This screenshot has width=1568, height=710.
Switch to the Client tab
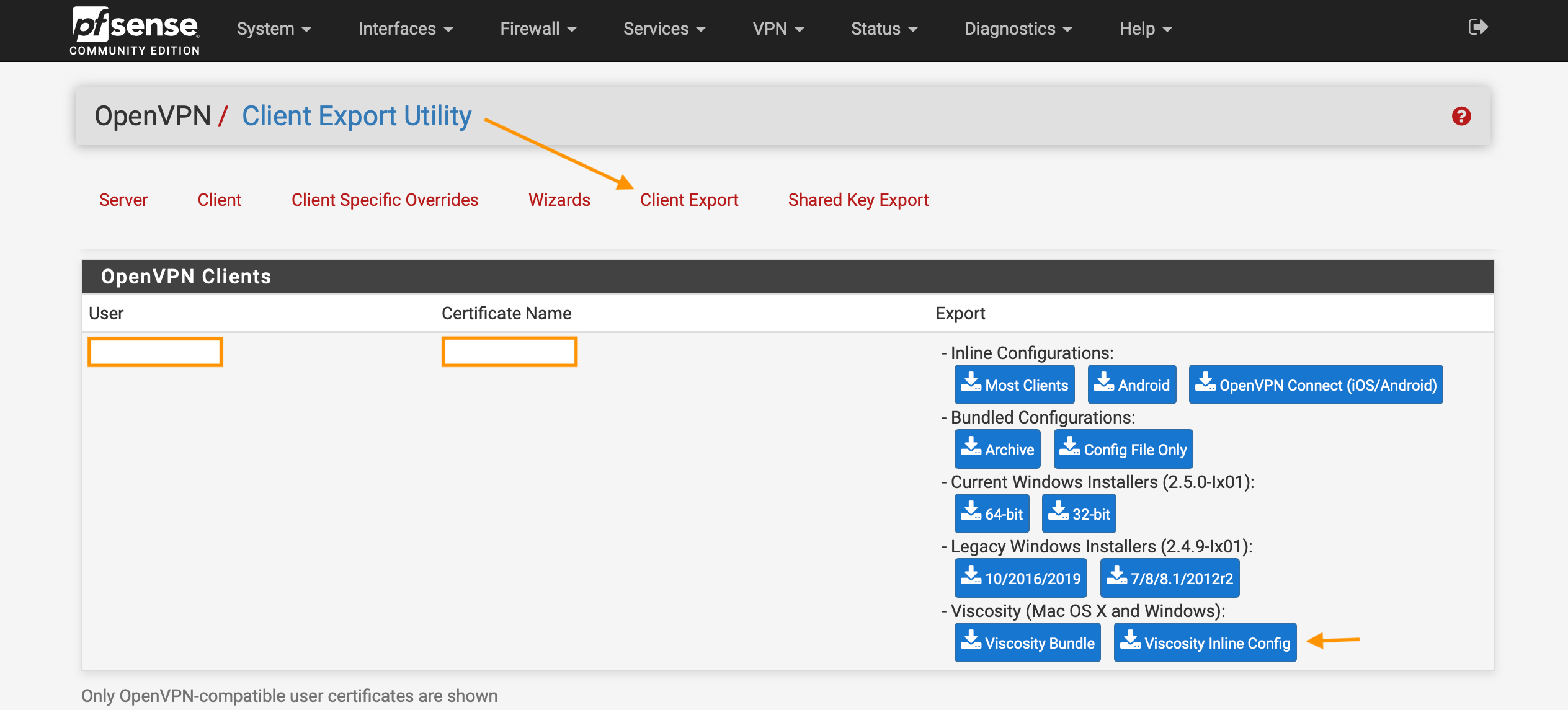(x=220, y=200)
